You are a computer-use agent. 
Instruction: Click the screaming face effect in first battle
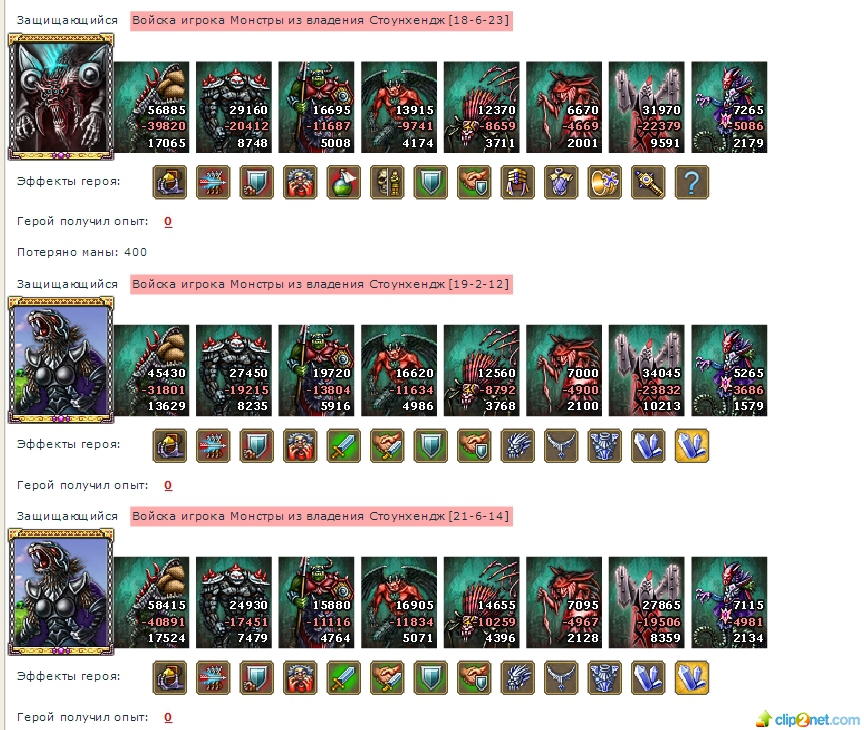click(x=300, y=182)
